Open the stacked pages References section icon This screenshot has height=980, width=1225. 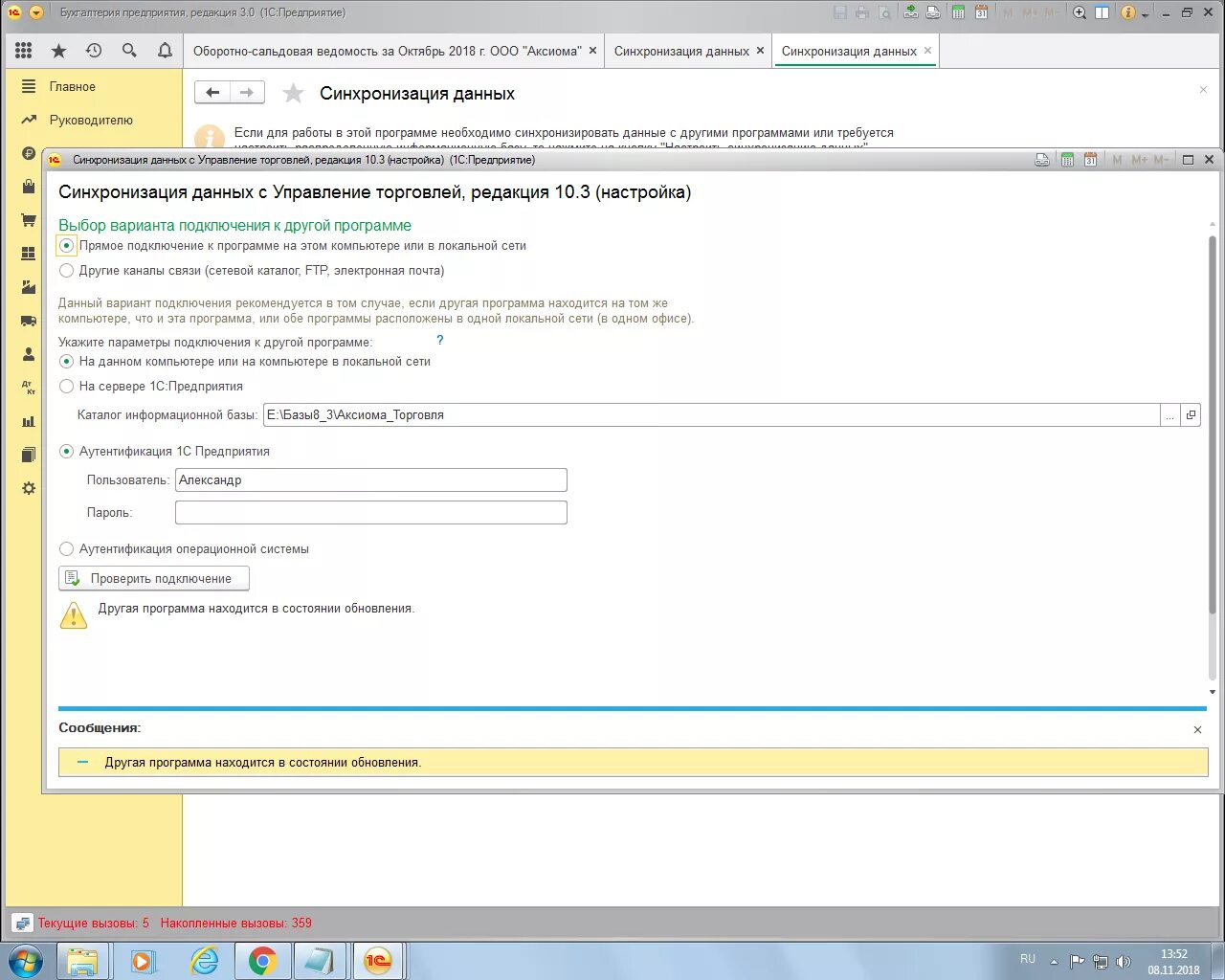coord(29,455)
